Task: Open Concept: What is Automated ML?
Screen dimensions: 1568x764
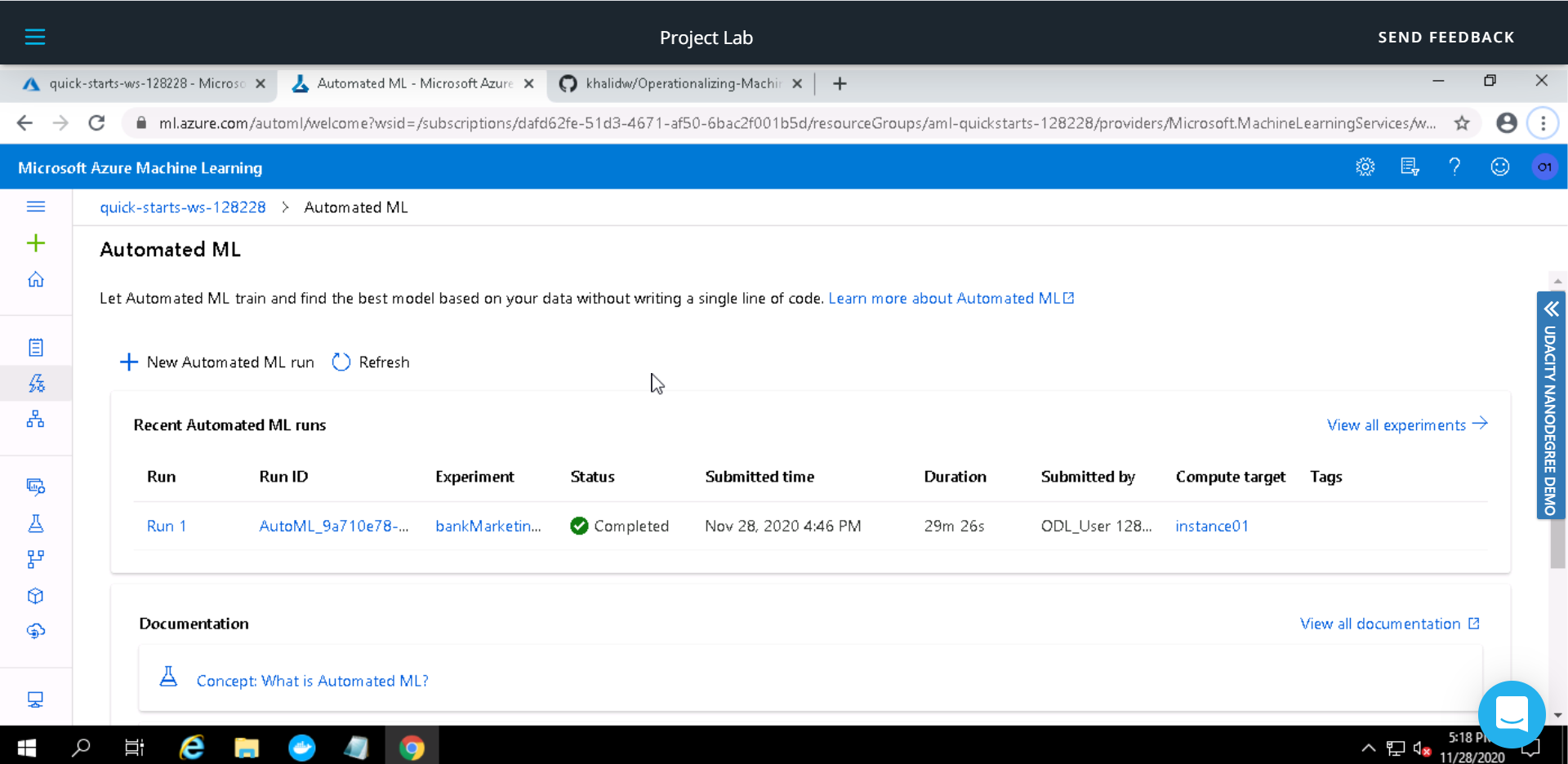Action: pos(312,681)
